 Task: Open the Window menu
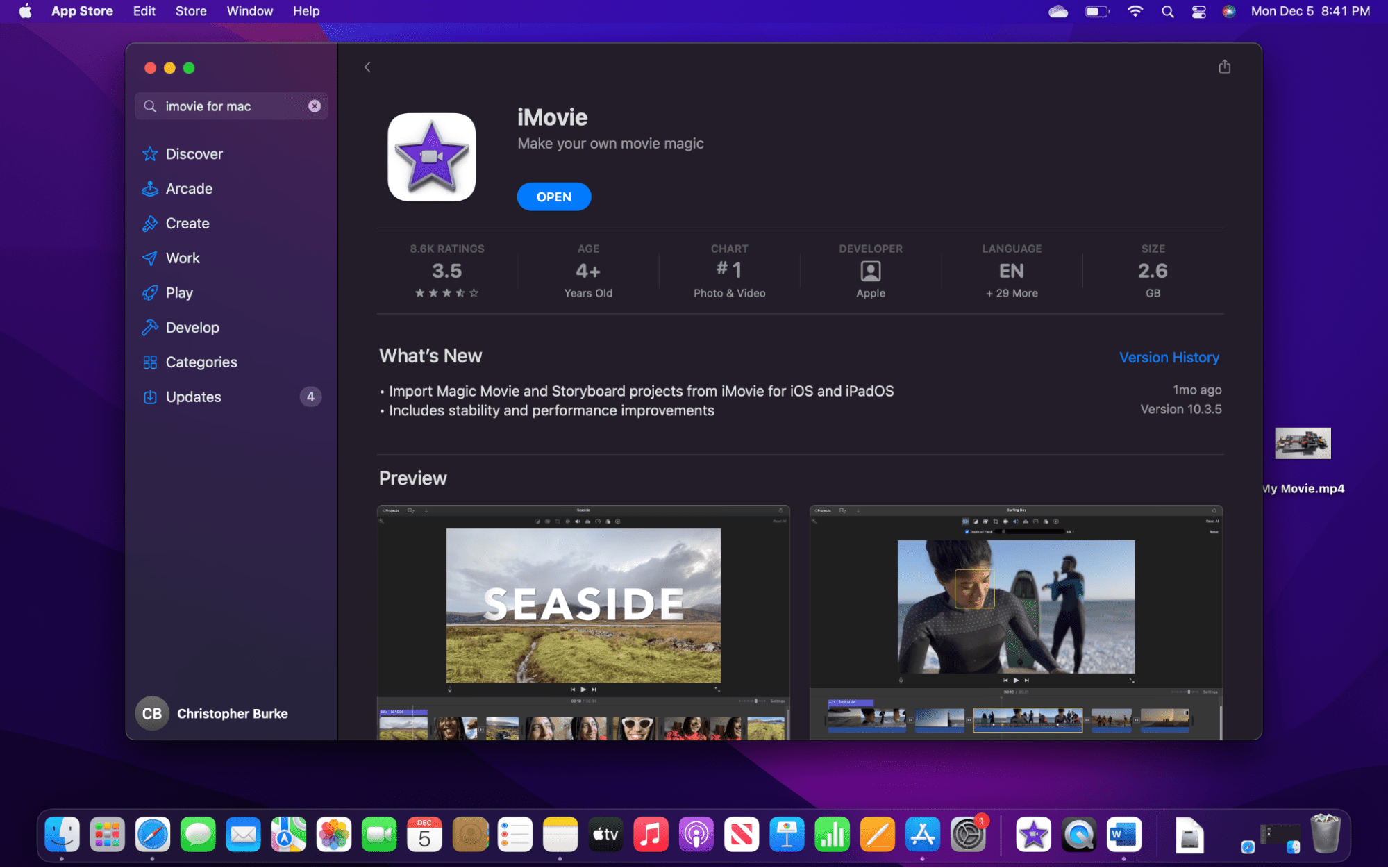tap(250, 11)
